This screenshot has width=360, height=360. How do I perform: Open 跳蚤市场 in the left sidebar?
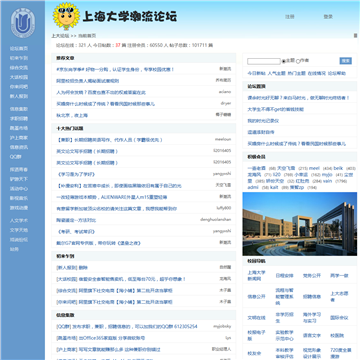(x=19, y=128)
